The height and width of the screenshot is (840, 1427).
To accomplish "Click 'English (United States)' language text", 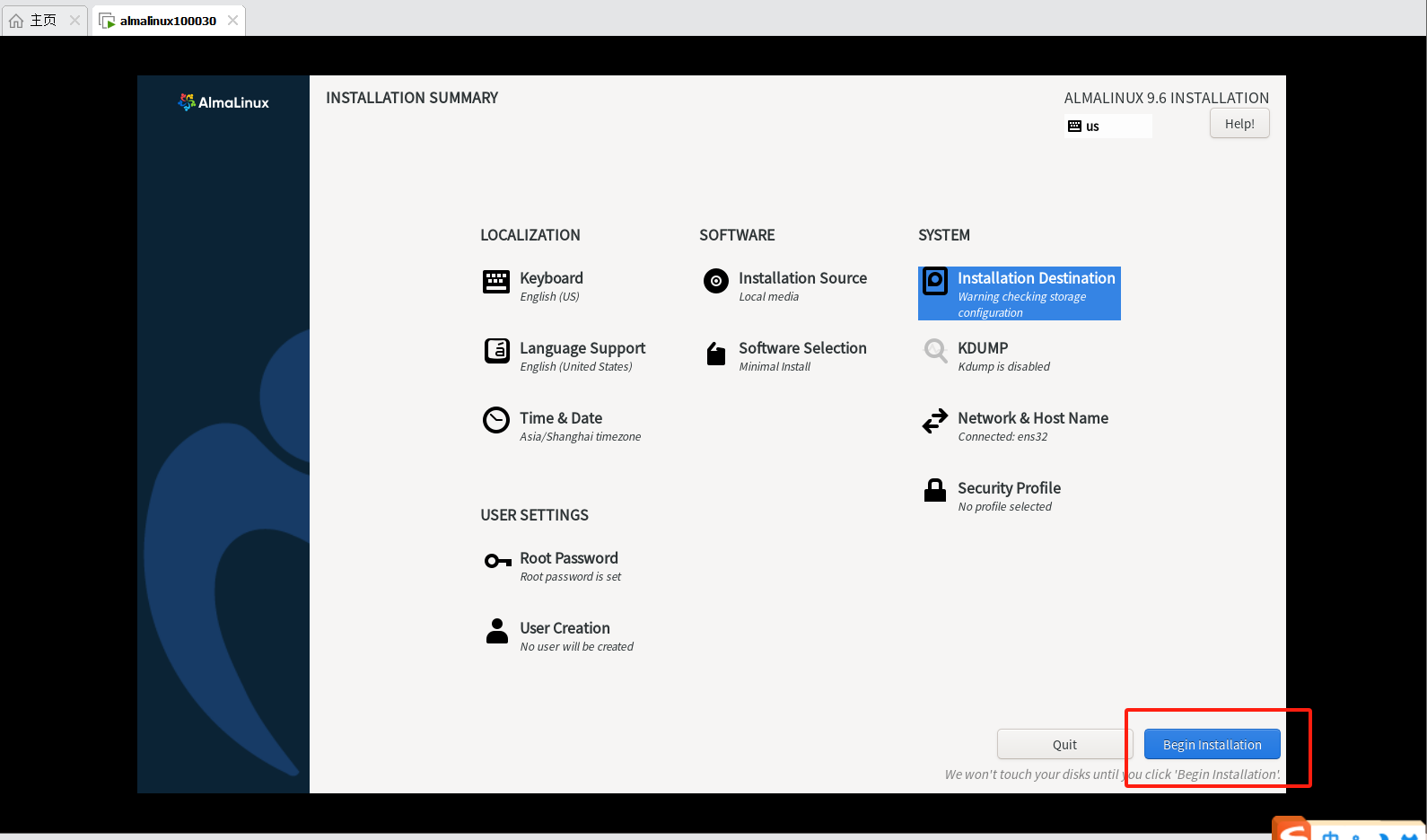I will pos(576,367).
